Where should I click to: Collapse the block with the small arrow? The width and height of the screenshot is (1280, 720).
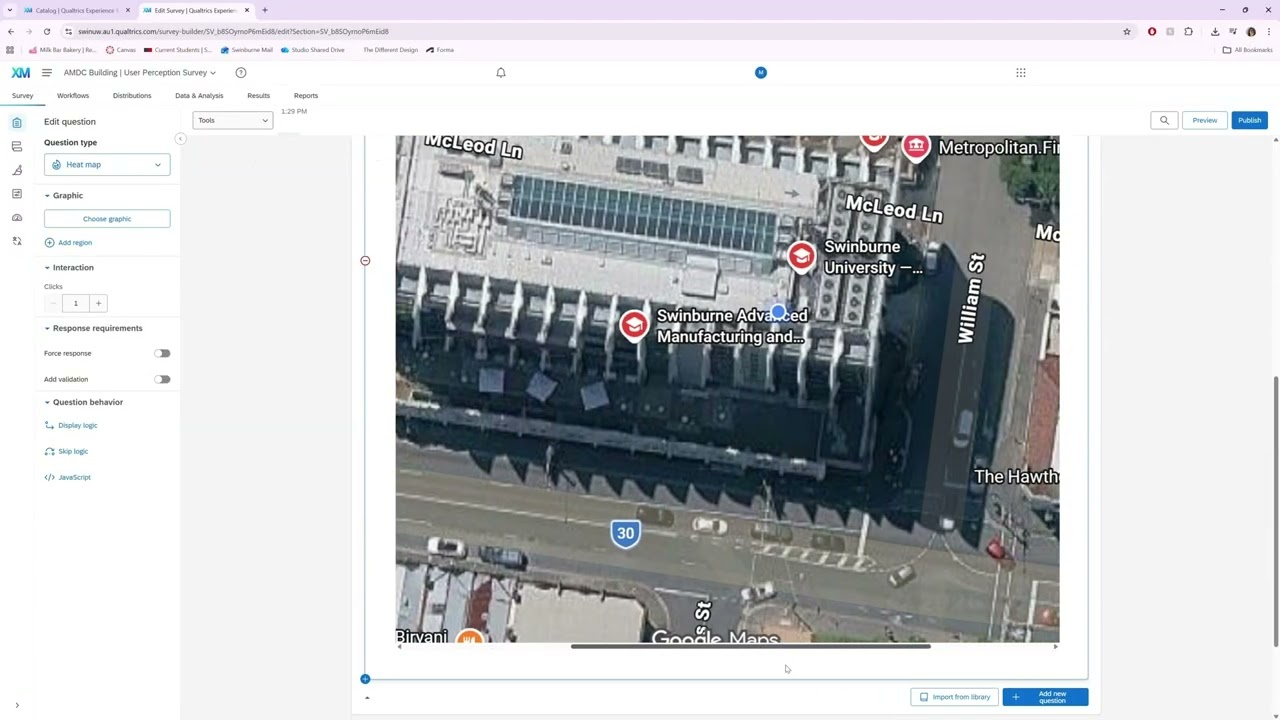[x=367, y=698]
